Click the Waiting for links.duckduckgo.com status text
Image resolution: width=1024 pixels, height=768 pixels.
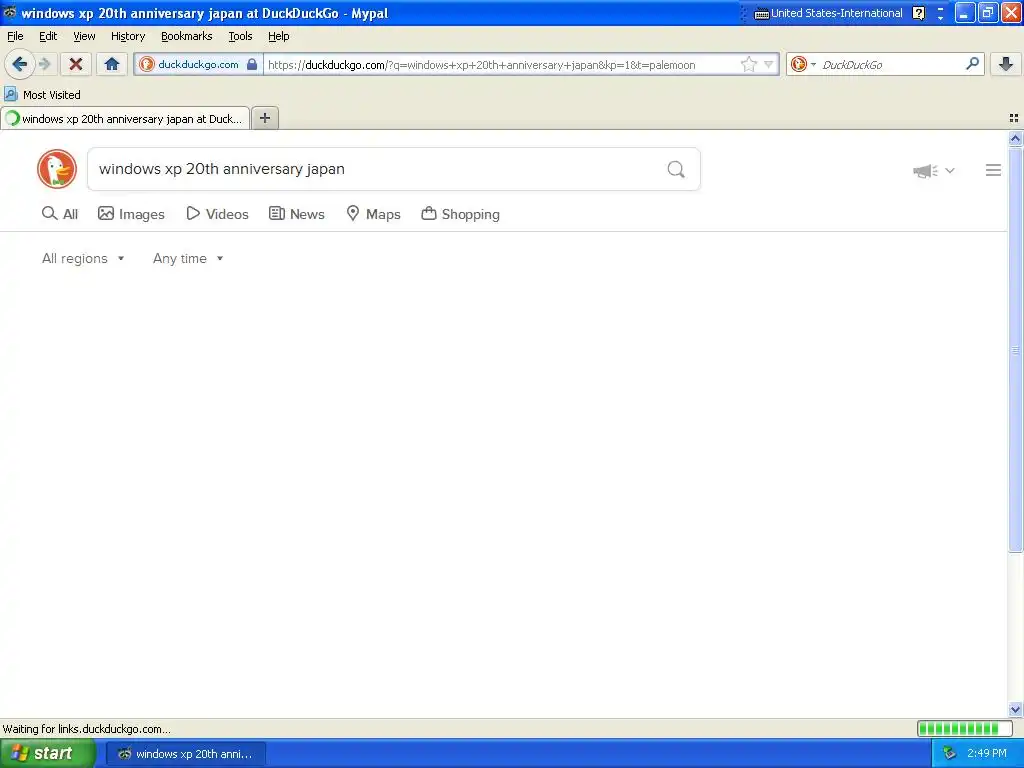(87, 729)
